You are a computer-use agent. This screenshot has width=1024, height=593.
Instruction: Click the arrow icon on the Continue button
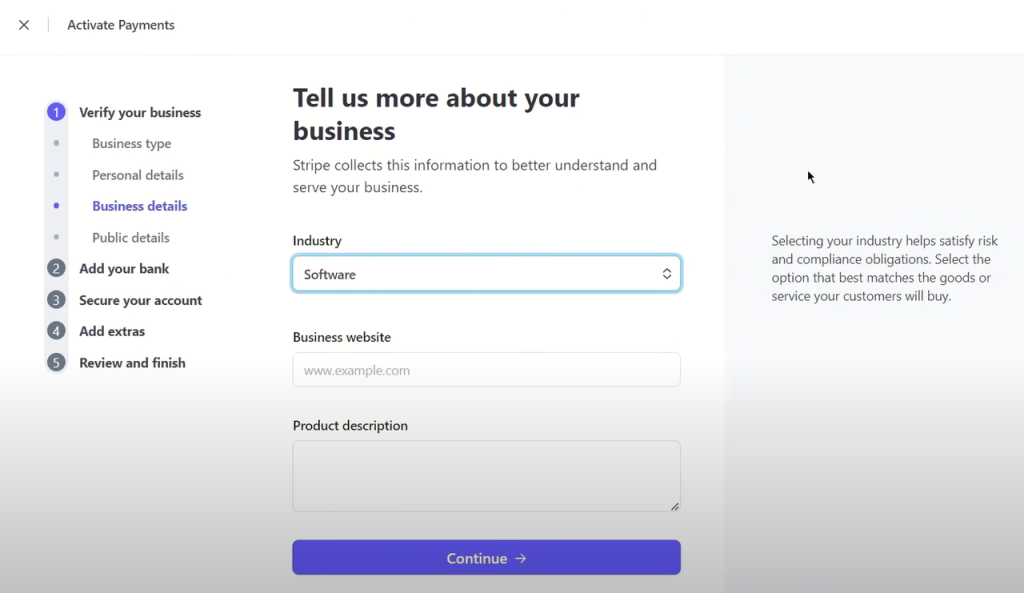[x=520, y=559]
